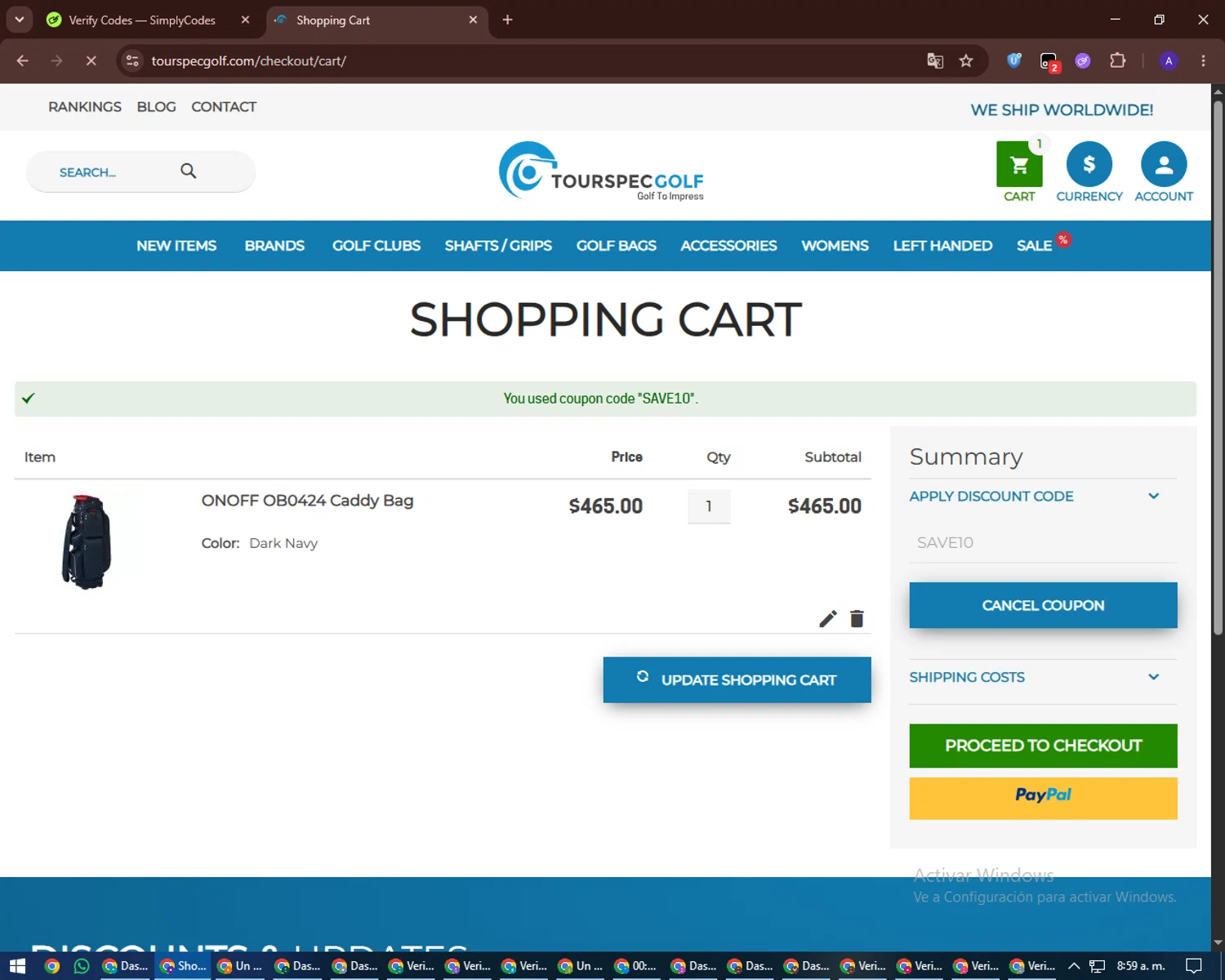Click the address bar URL

click(248, 61)
